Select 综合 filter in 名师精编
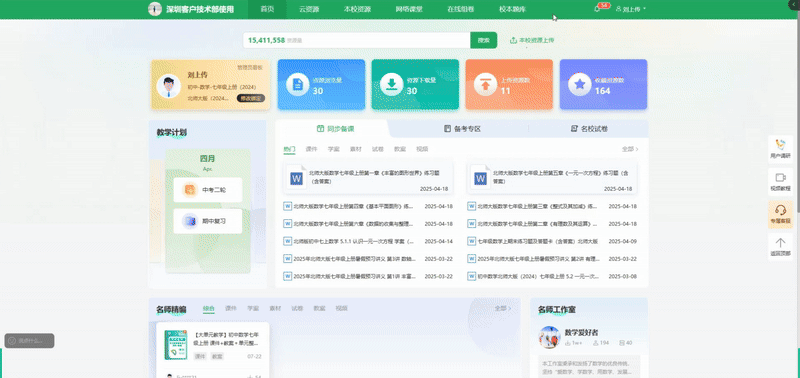The image size is (800, 378). click(x=209, y=309)
